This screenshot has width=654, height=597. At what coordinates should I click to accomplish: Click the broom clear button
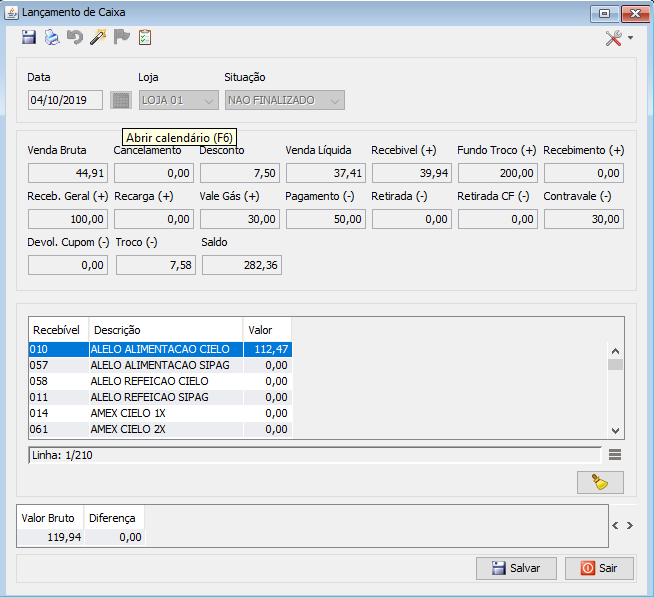(600, 482)
